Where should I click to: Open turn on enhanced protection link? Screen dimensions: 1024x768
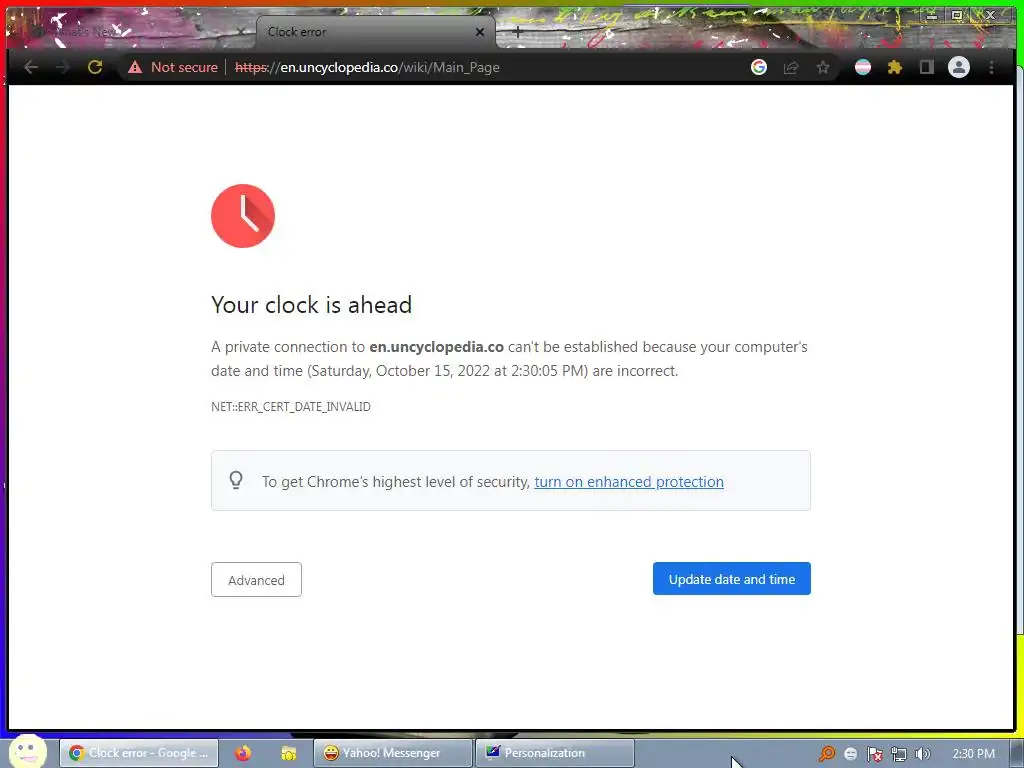click(629, 482)
